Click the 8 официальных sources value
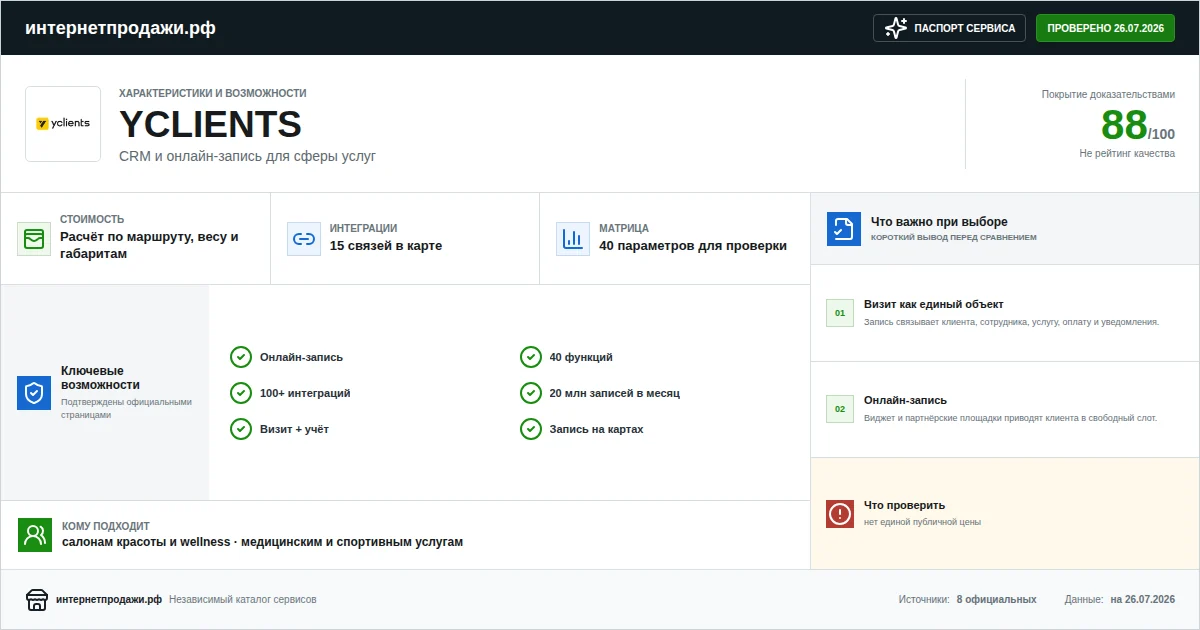 coord(996,600)
